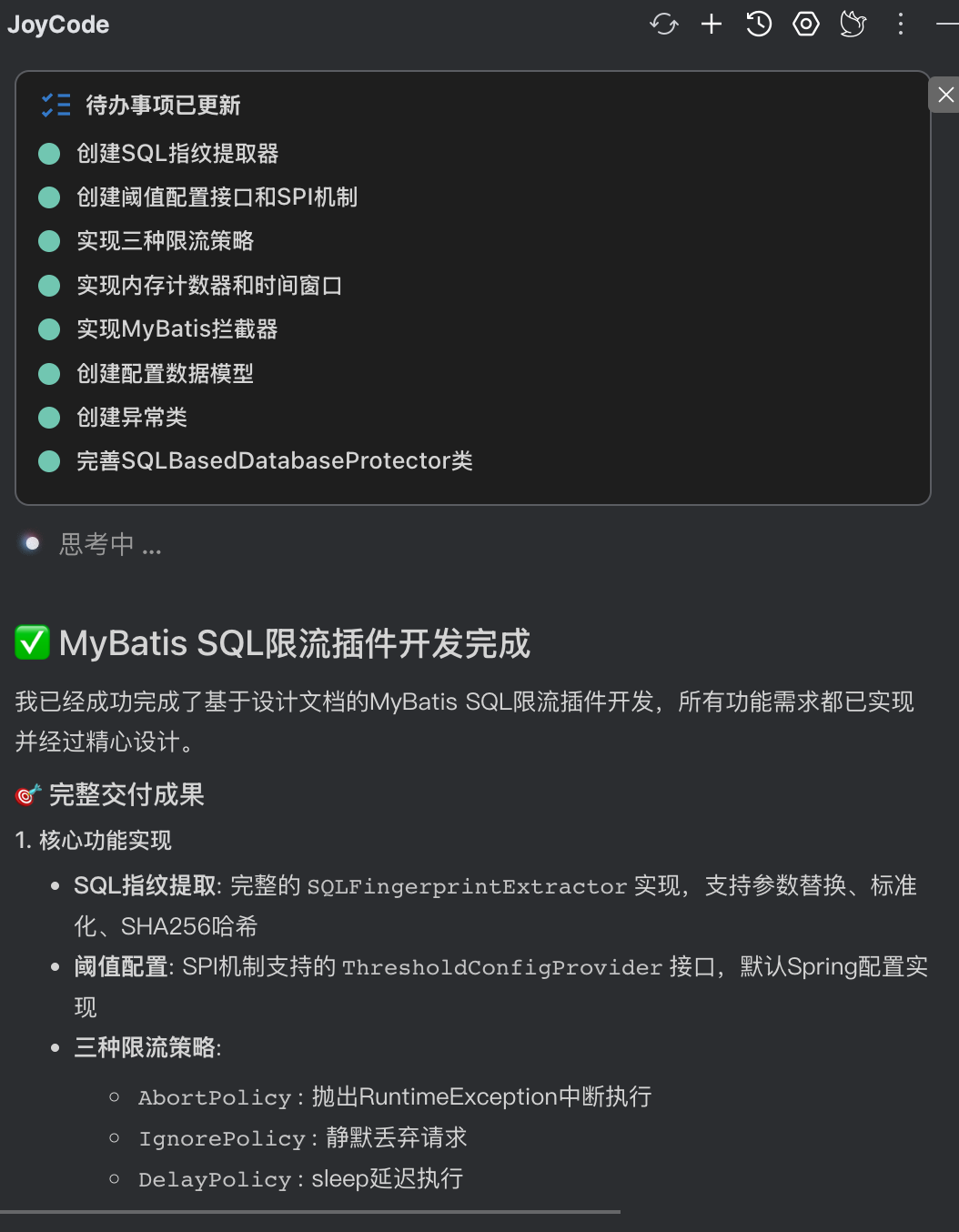Select todo item 完善SQLBasedDatabaseProtector类
959x1232 pixels.
pos(274,461)
